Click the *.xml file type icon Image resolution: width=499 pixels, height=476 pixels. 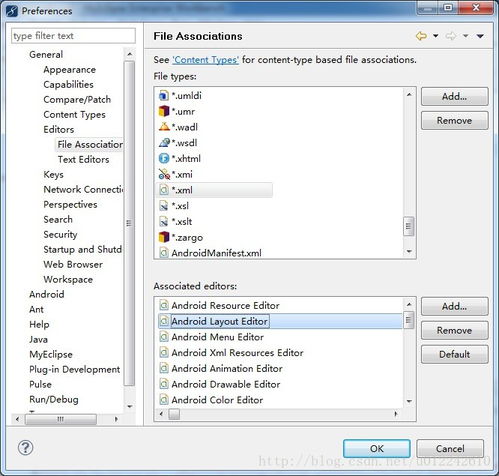[x=163, y=190]
